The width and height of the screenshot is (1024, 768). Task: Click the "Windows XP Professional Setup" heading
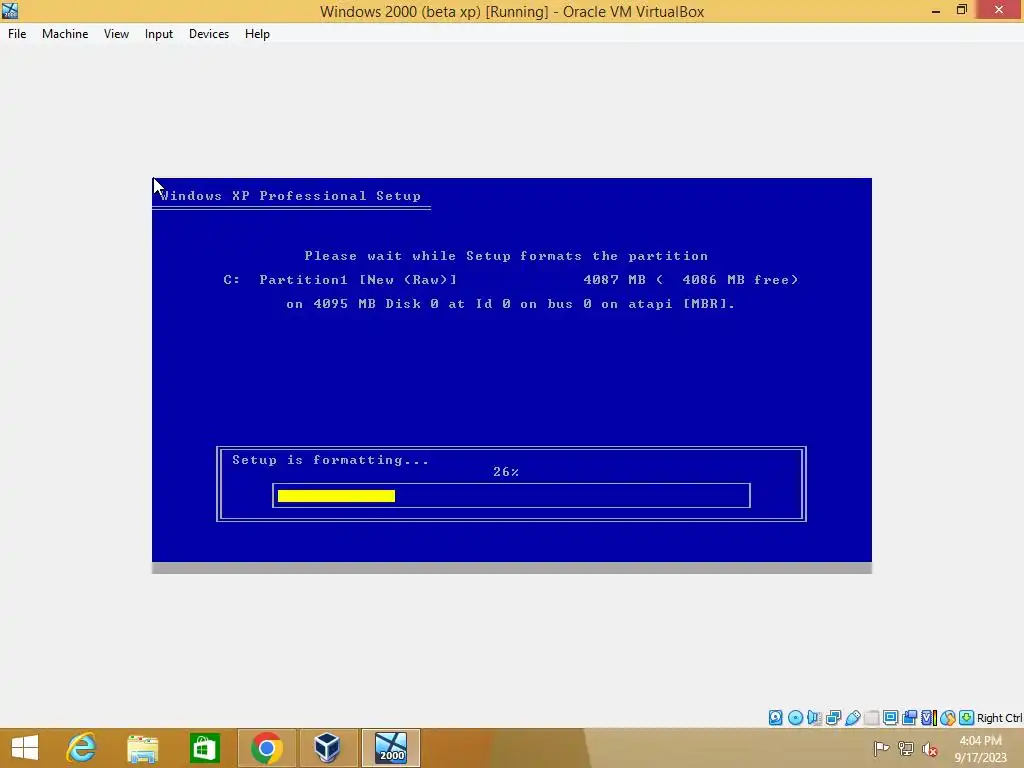[291, 196]
